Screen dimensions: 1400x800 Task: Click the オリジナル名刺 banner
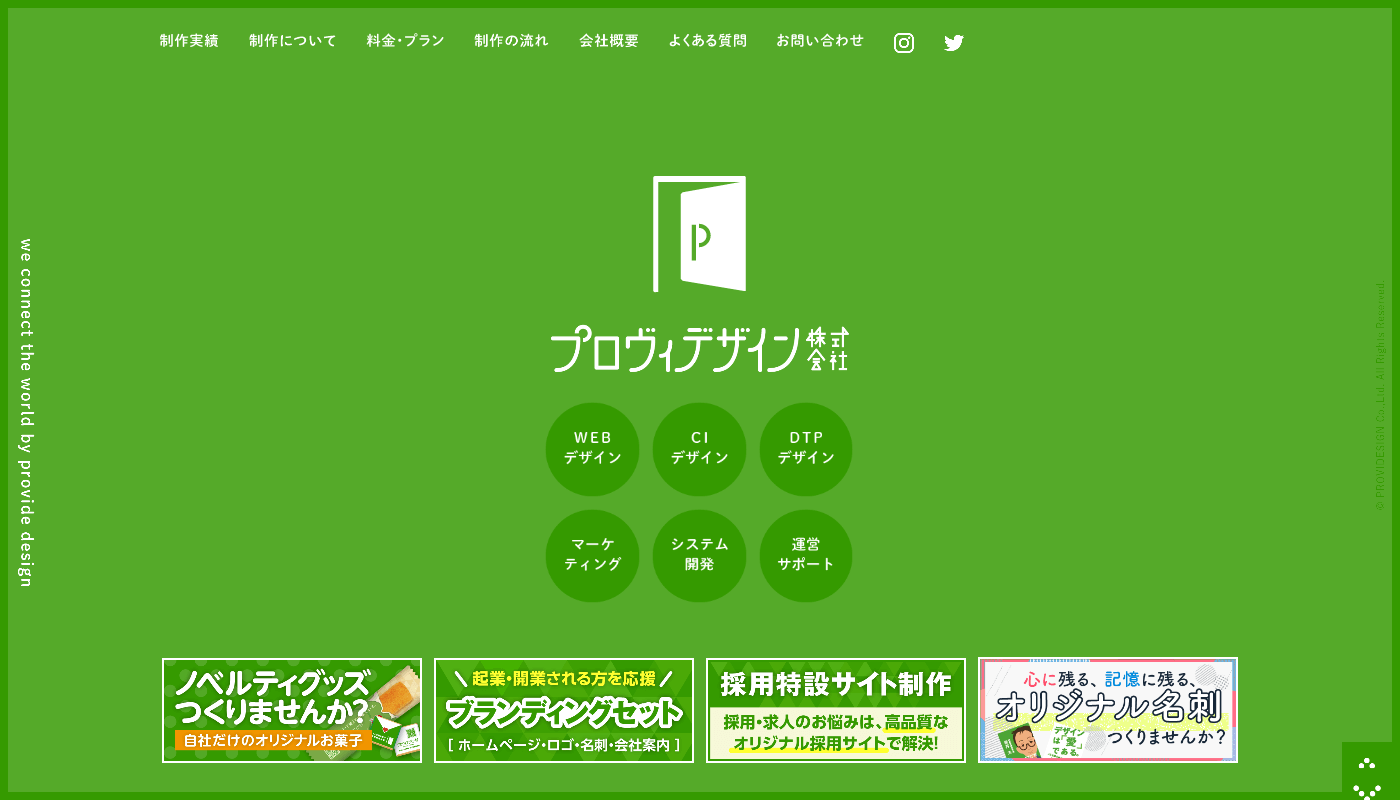(x=1108, y=710)
